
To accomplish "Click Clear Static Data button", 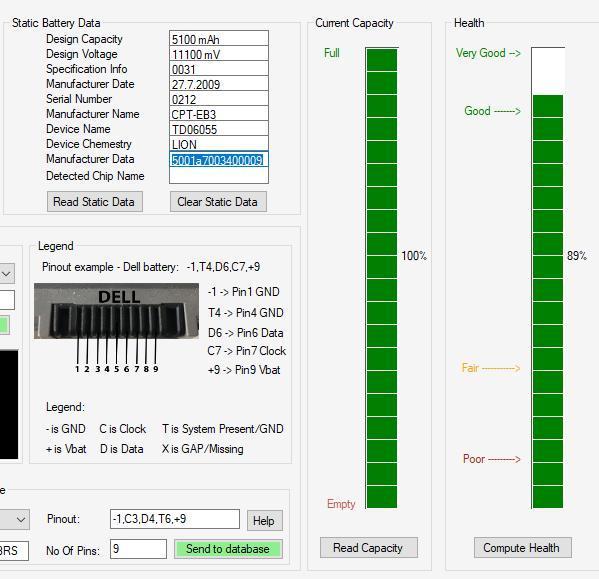I will pos(218,202).
